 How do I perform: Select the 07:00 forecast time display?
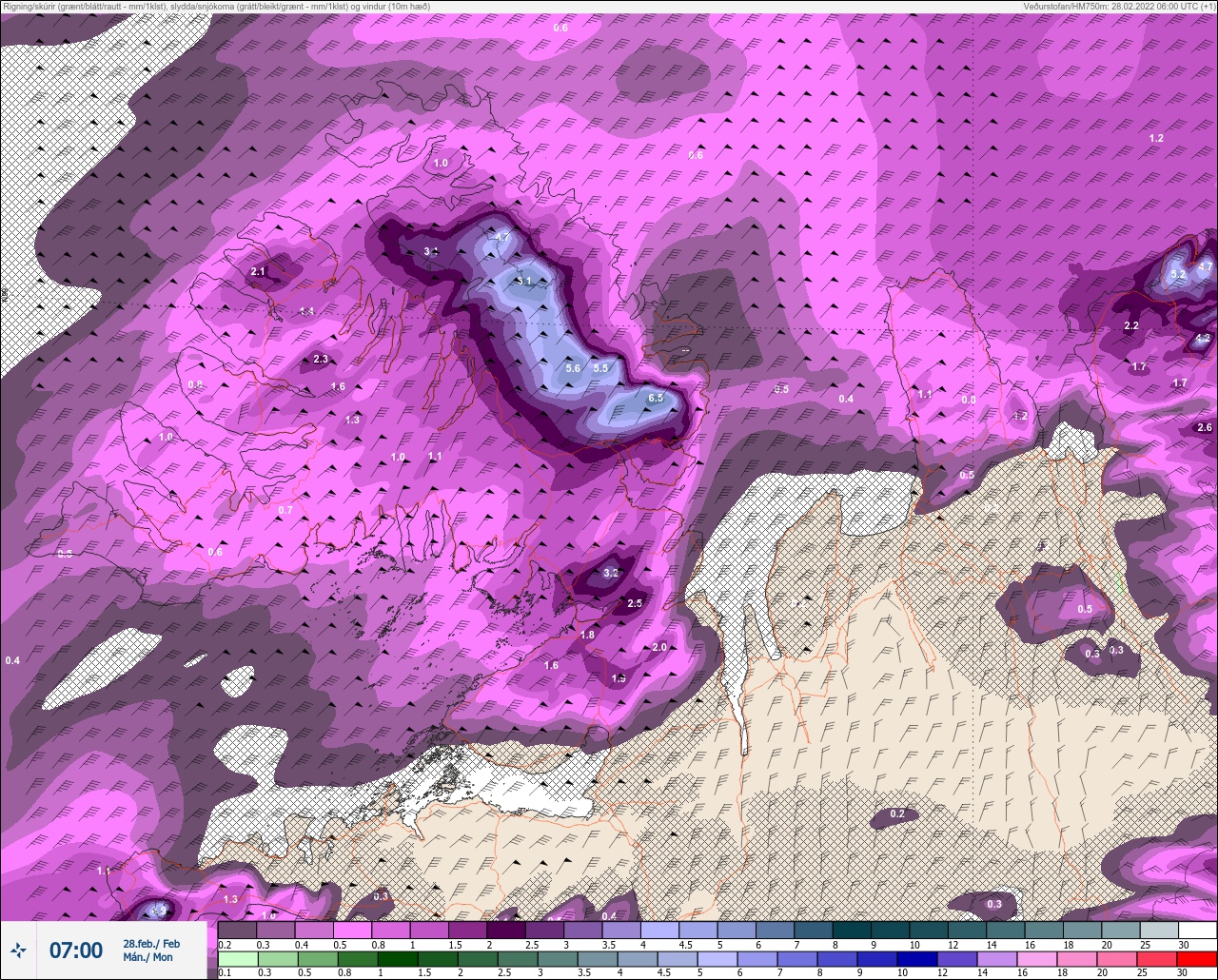pyautogui.click(x=76, y=950)
